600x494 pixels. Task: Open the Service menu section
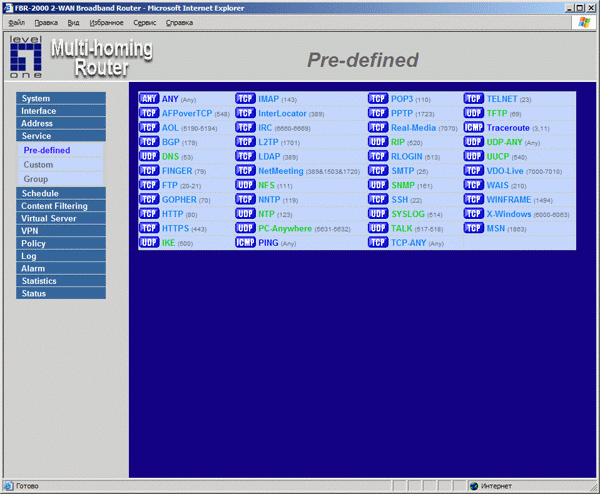(60, 136)
